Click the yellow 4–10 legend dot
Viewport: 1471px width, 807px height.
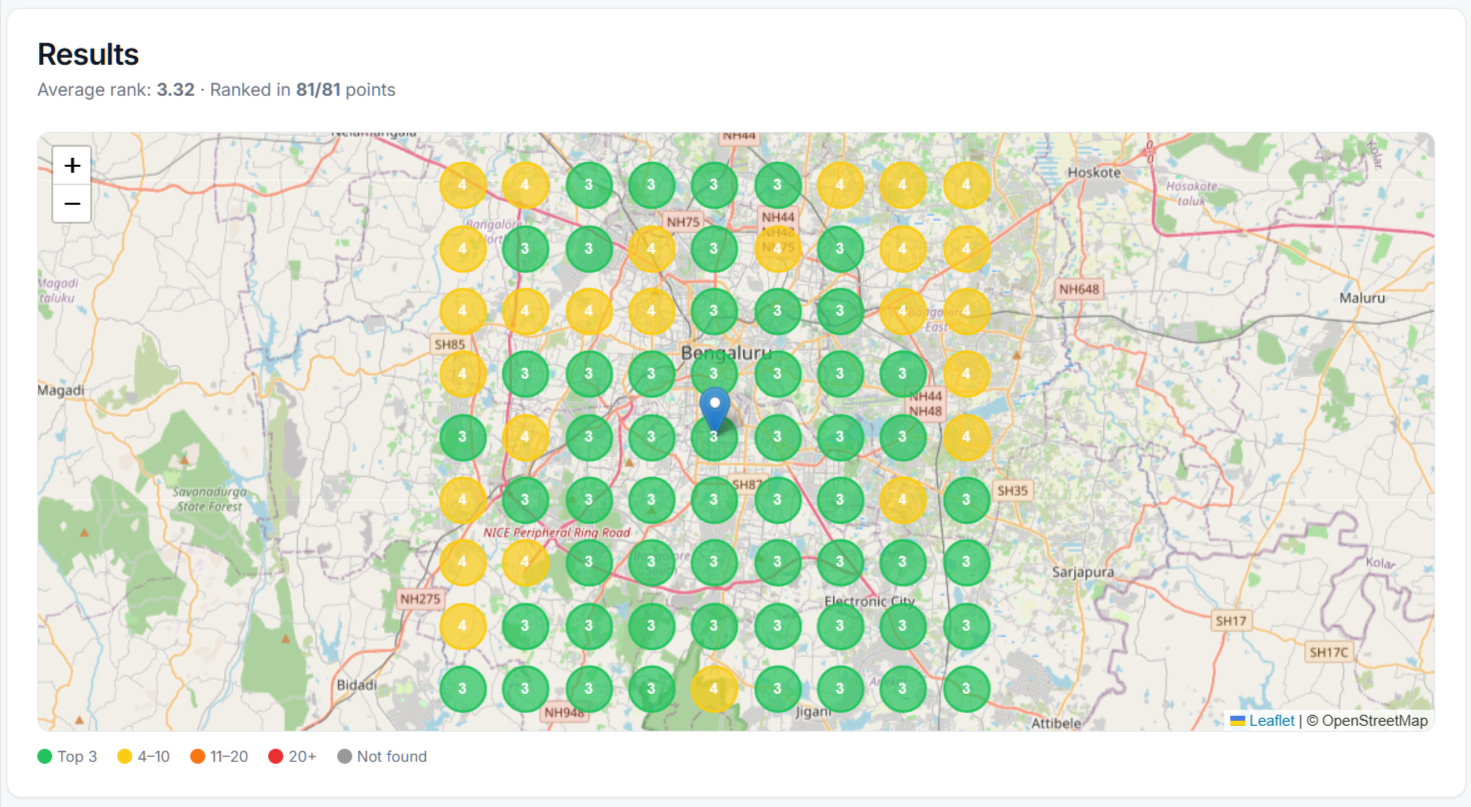click(125, 757)
